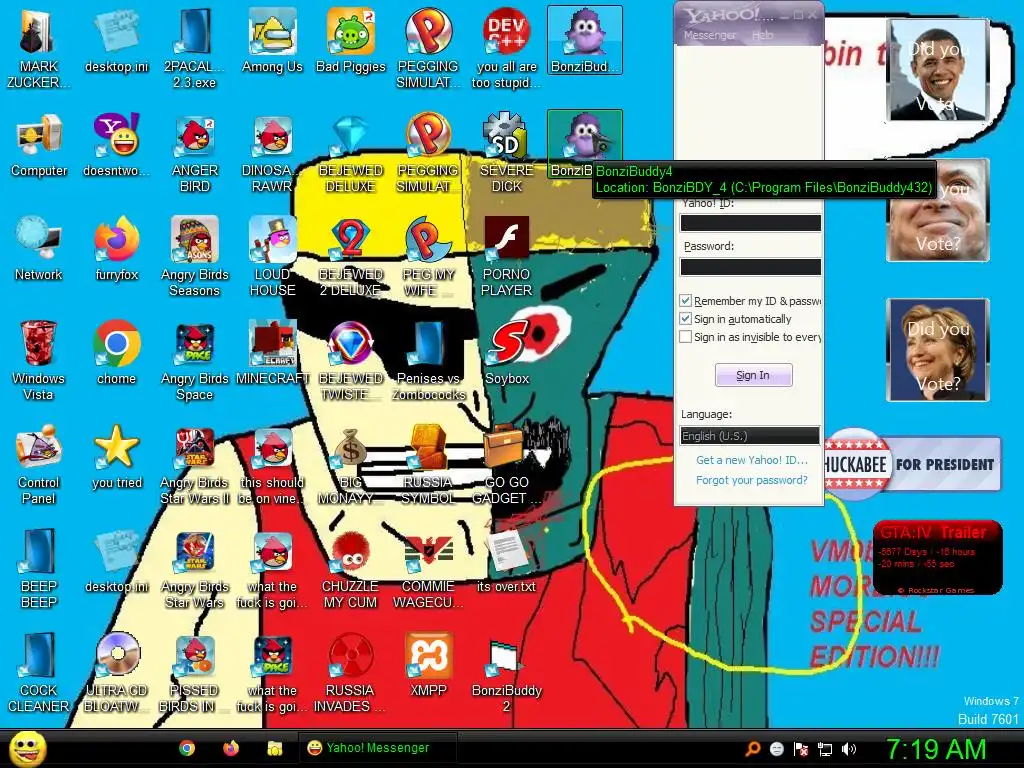Viewport: 1024px width, 768px height.
Task: Open the RUSSIA SYMBOL icon
Action: pos(428,464)
